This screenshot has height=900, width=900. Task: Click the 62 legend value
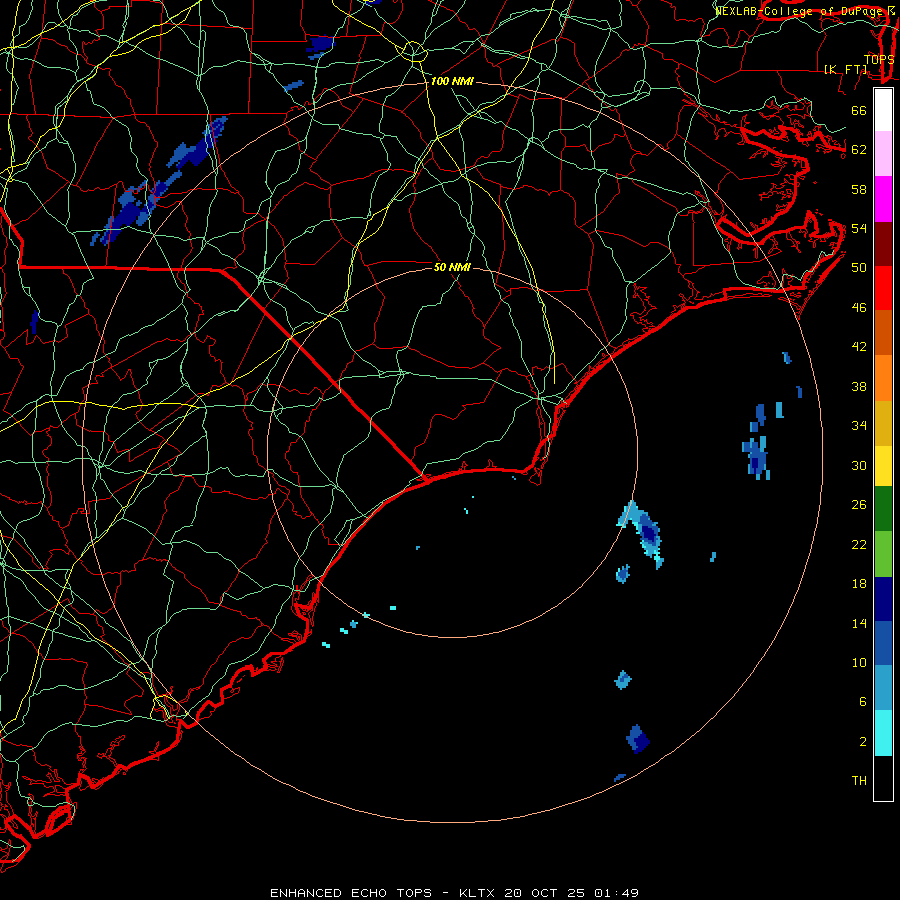(x=859, y=149)
